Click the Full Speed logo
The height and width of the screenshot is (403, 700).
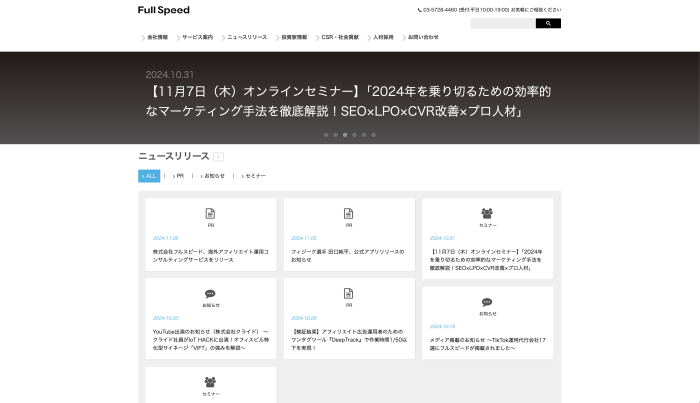[x=163, y=10]
